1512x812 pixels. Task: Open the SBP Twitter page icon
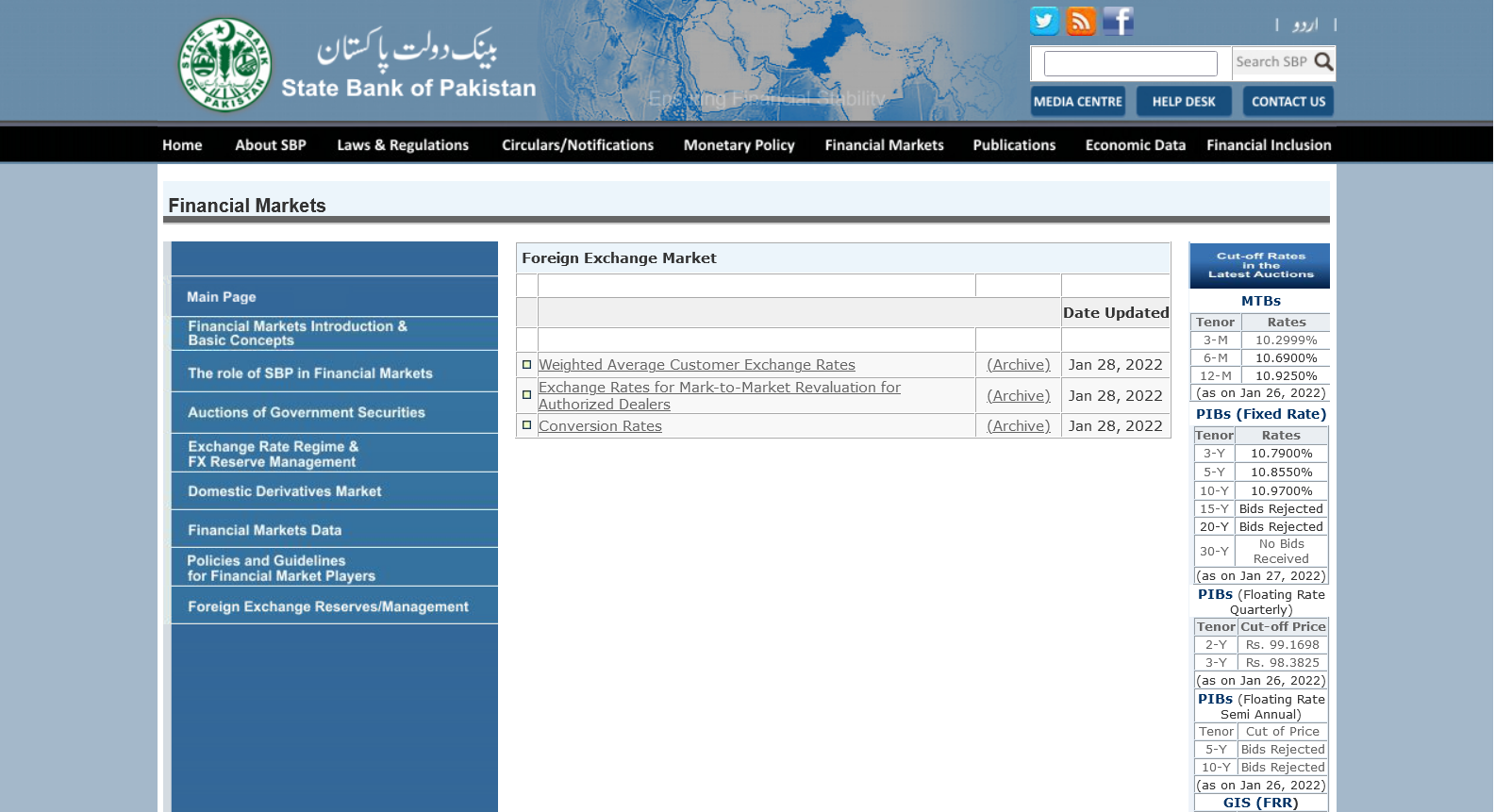pos(1044,21)
